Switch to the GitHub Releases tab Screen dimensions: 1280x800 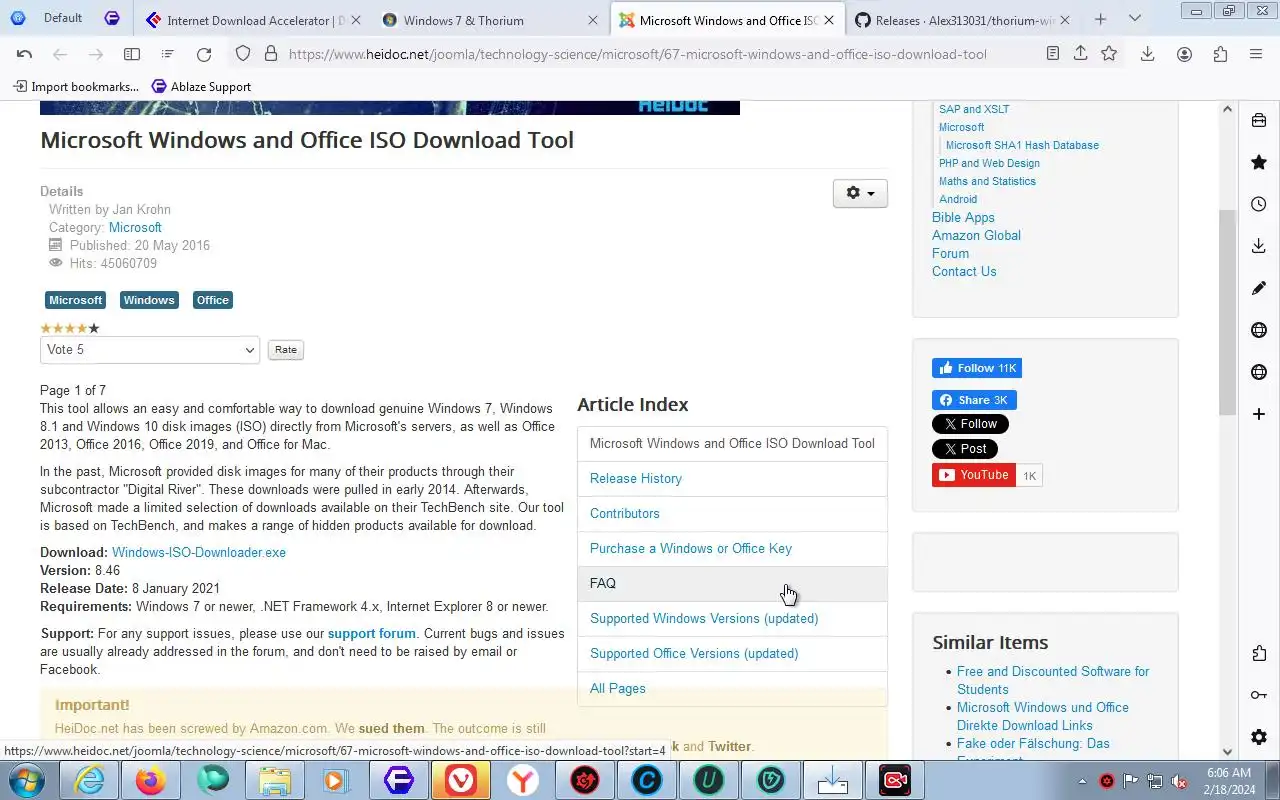[962, 20]
